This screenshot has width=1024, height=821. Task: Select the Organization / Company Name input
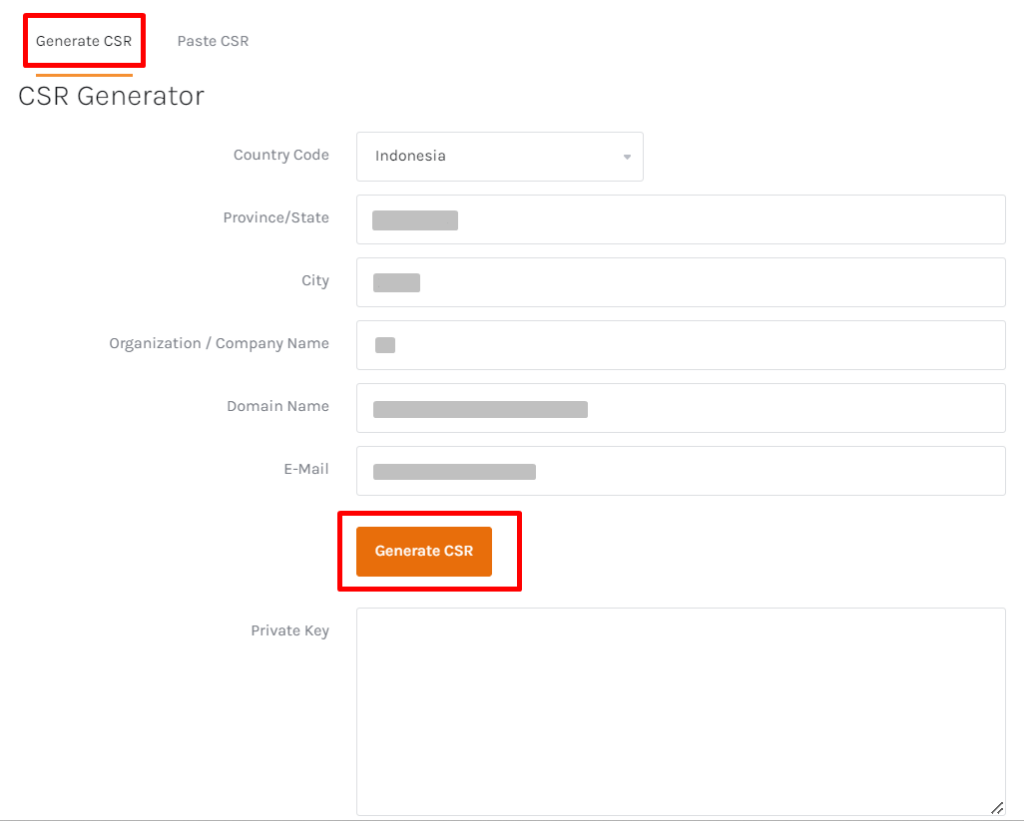point(680,345)
